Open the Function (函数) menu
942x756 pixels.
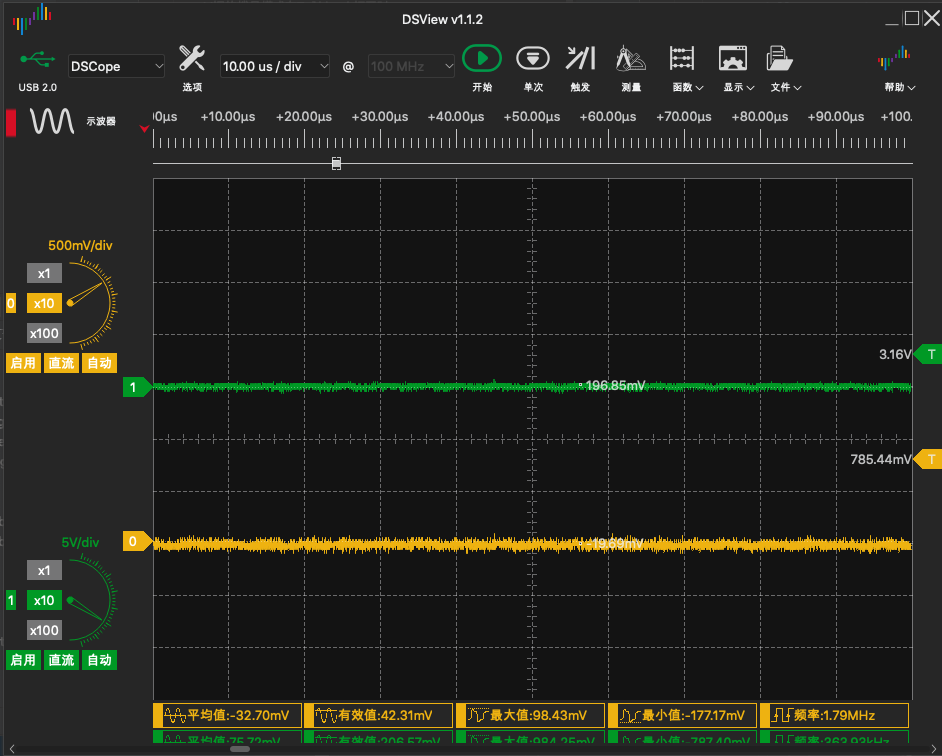coord(687,67)
